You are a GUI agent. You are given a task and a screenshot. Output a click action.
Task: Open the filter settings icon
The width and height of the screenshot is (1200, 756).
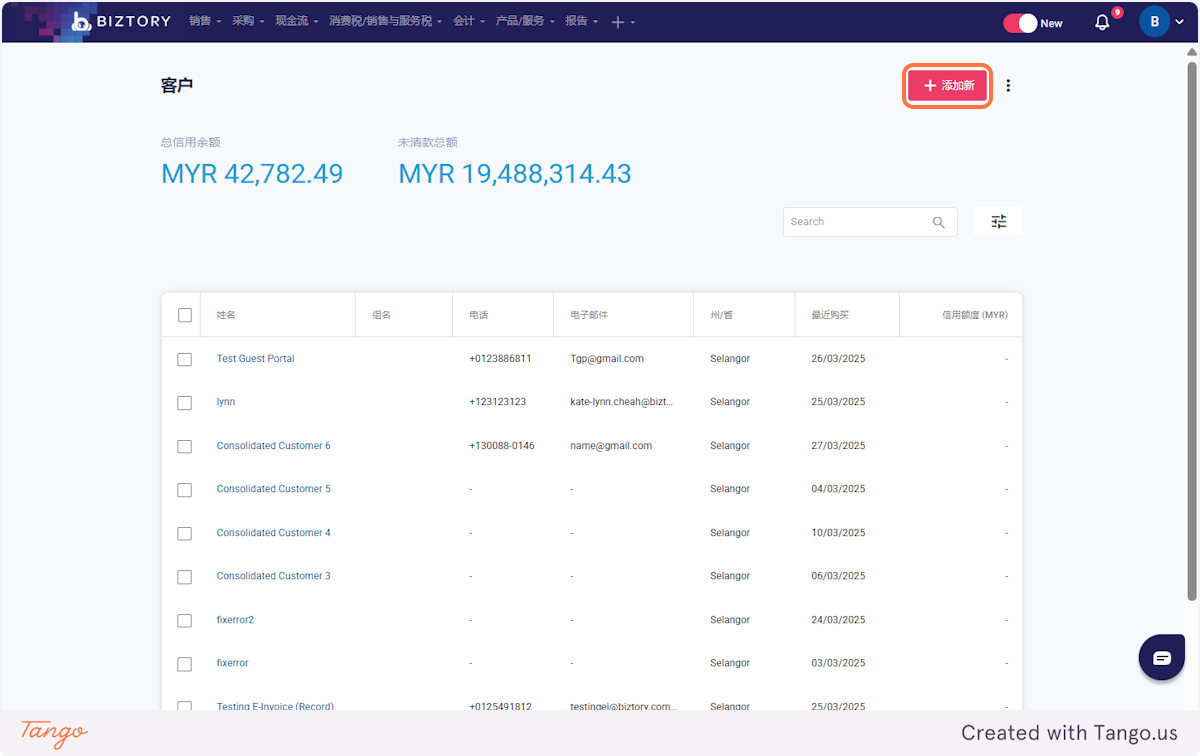point(998,222)
